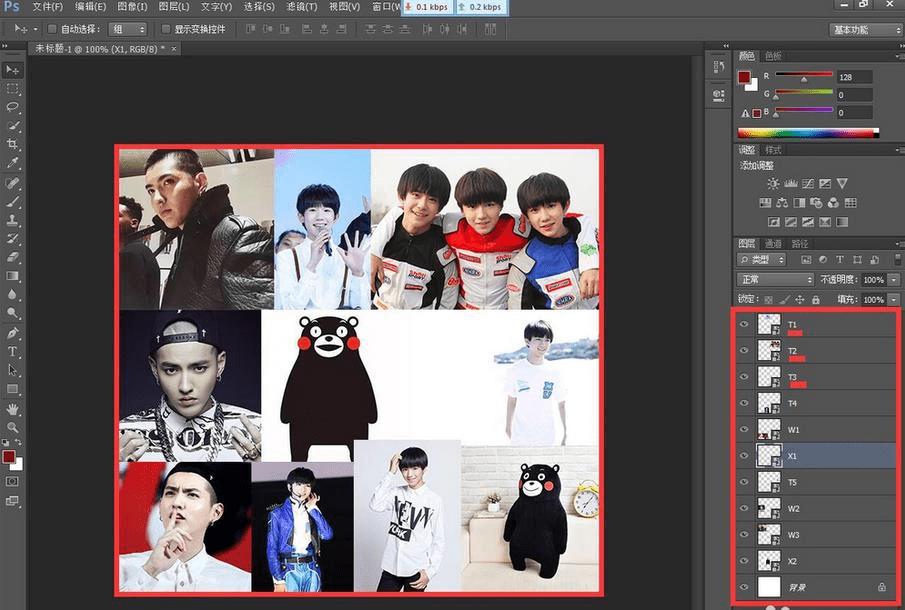This screenshot has width=905, height=610.
Task: Hide the T1 layer via eye icon
Action: [743, 324]
